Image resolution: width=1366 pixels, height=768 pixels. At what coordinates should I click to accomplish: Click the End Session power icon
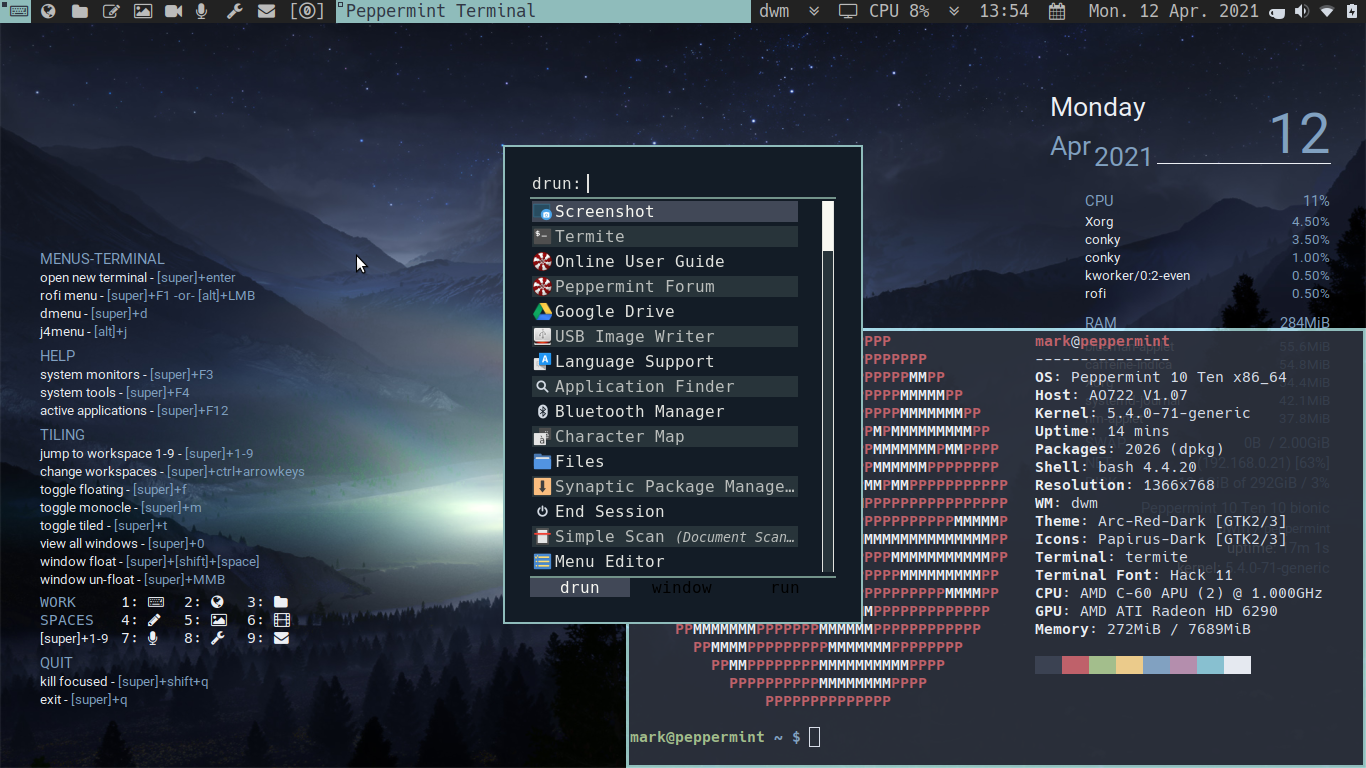click(543, 512)
